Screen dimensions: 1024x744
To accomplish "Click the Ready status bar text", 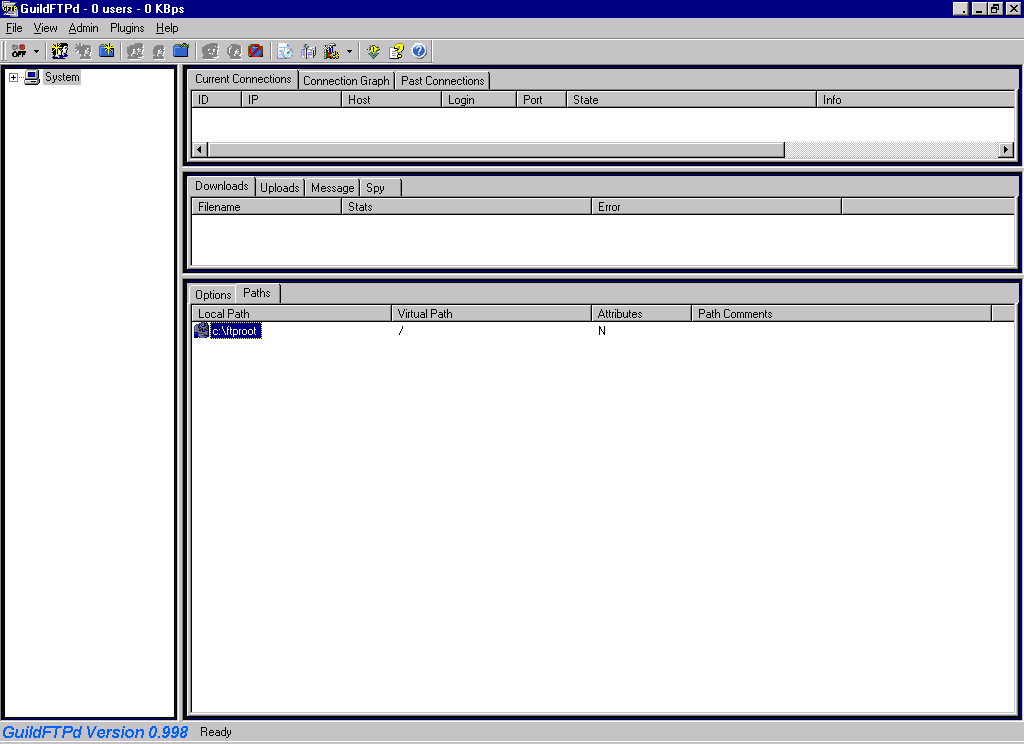I will point(216,732).
